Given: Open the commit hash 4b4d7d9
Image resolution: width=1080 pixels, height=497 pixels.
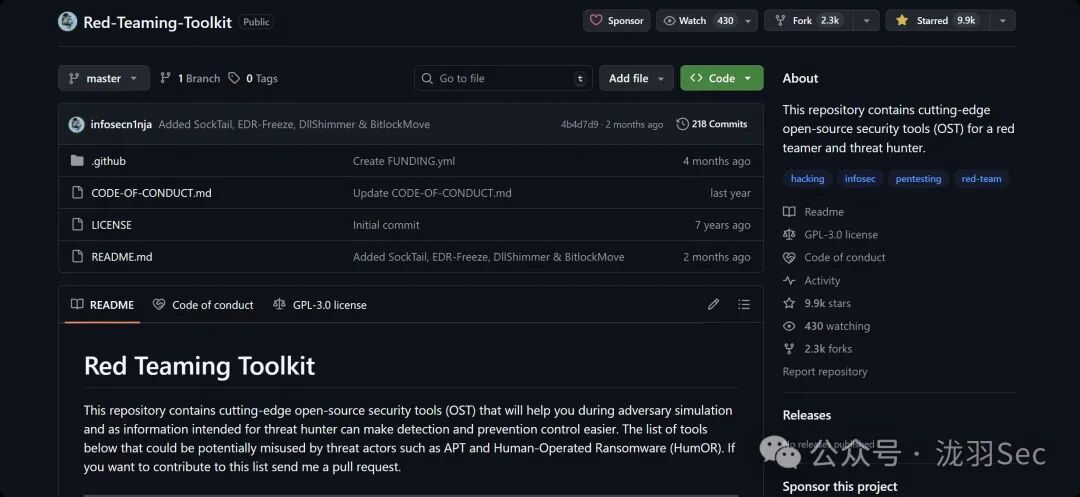Looking at the screenshot, I should tap(579, 125).
